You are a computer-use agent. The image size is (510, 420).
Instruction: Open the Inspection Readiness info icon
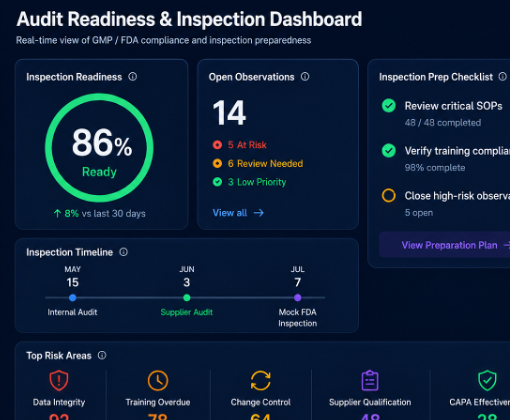(x=133, y=77)
